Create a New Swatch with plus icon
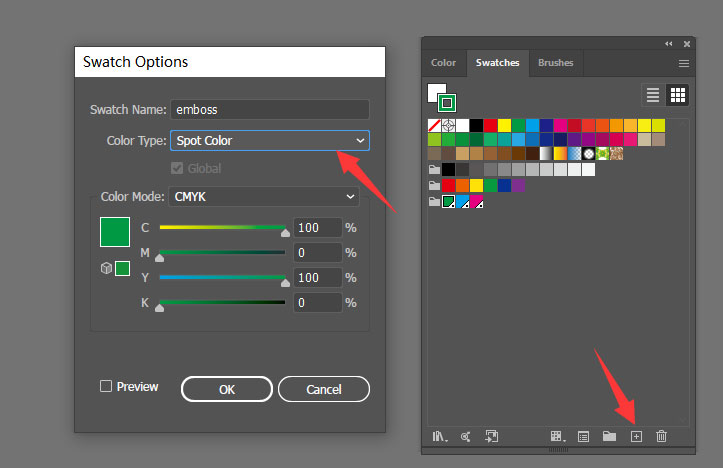The image size is (723, 468). (636, 436)
